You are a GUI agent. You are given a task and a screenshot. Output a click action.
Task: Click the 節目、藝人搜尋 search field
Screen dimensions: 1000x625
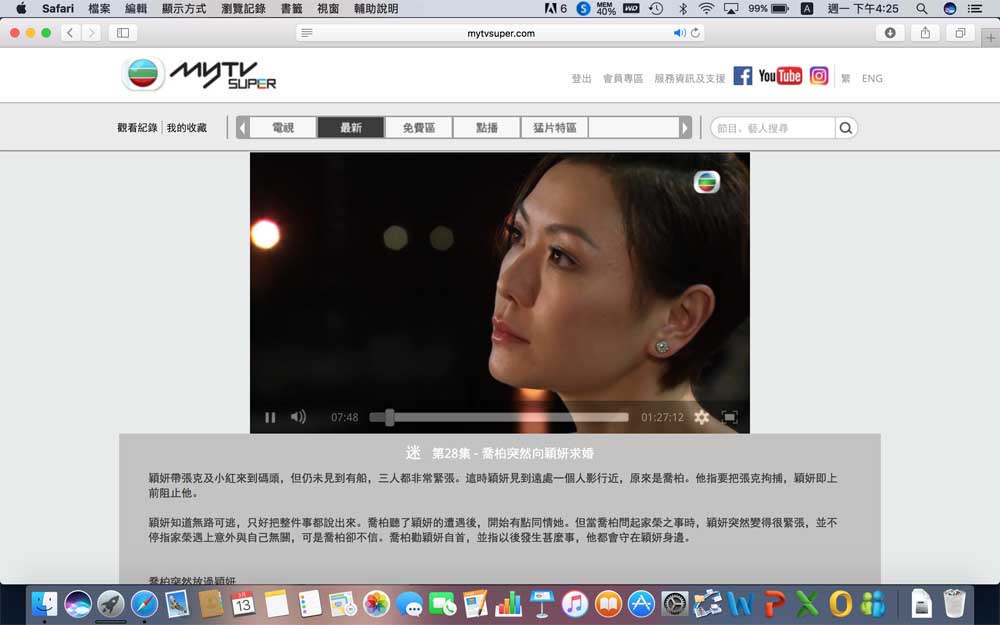click(773, 128)
